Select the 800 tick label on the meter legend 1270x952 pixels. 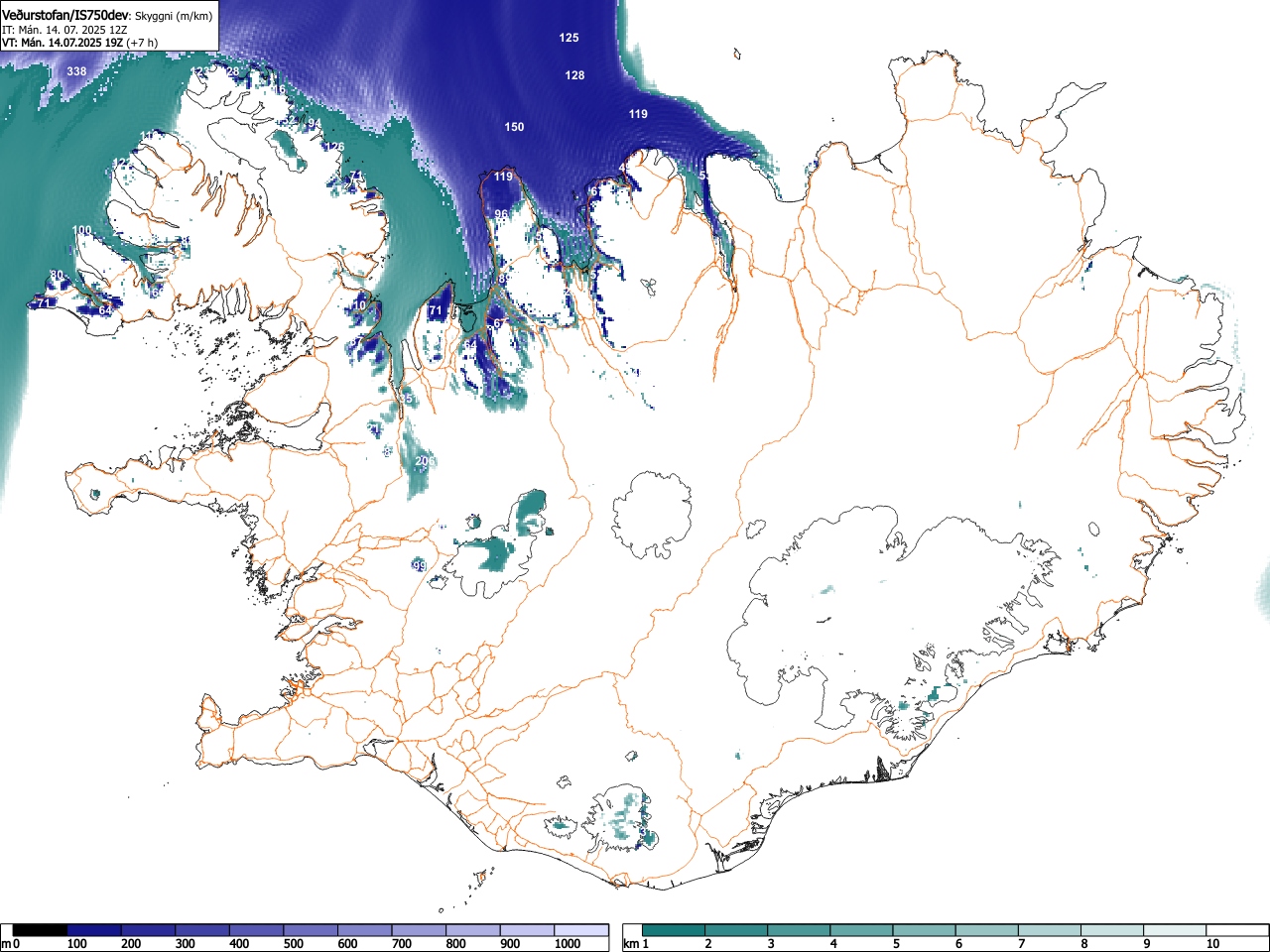[455, 944]
